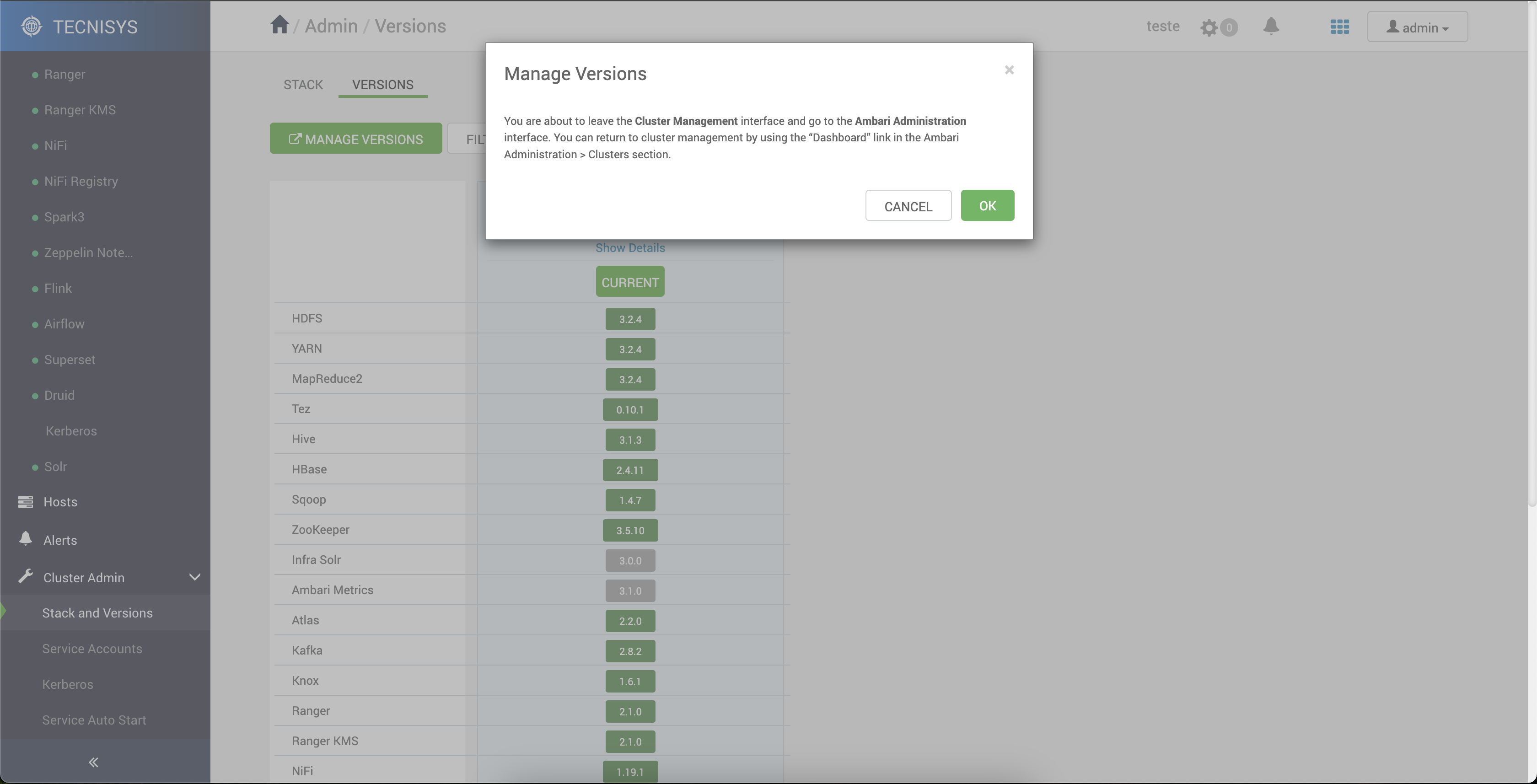
Task: Click the Hosts server icon
Action: pyautogui.click(x=25, y=502)
